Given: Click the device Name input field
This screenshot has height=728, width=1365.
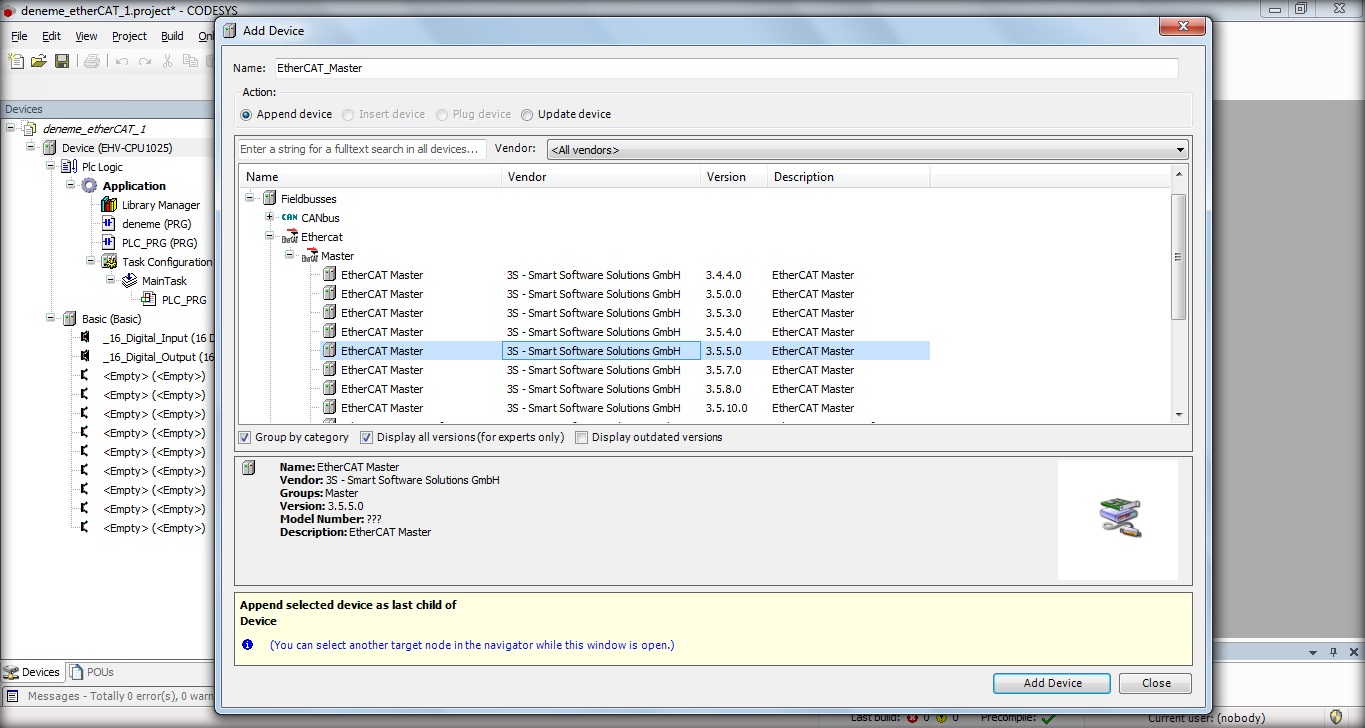Looking at the screenshot, I should click(725, 68).
